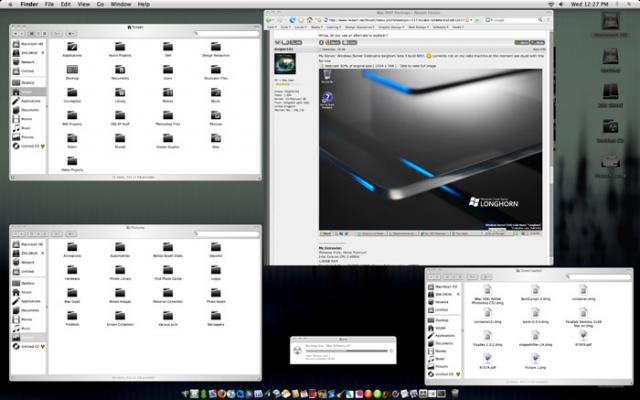Click the search field in Downloads window

tap(599, 277)
